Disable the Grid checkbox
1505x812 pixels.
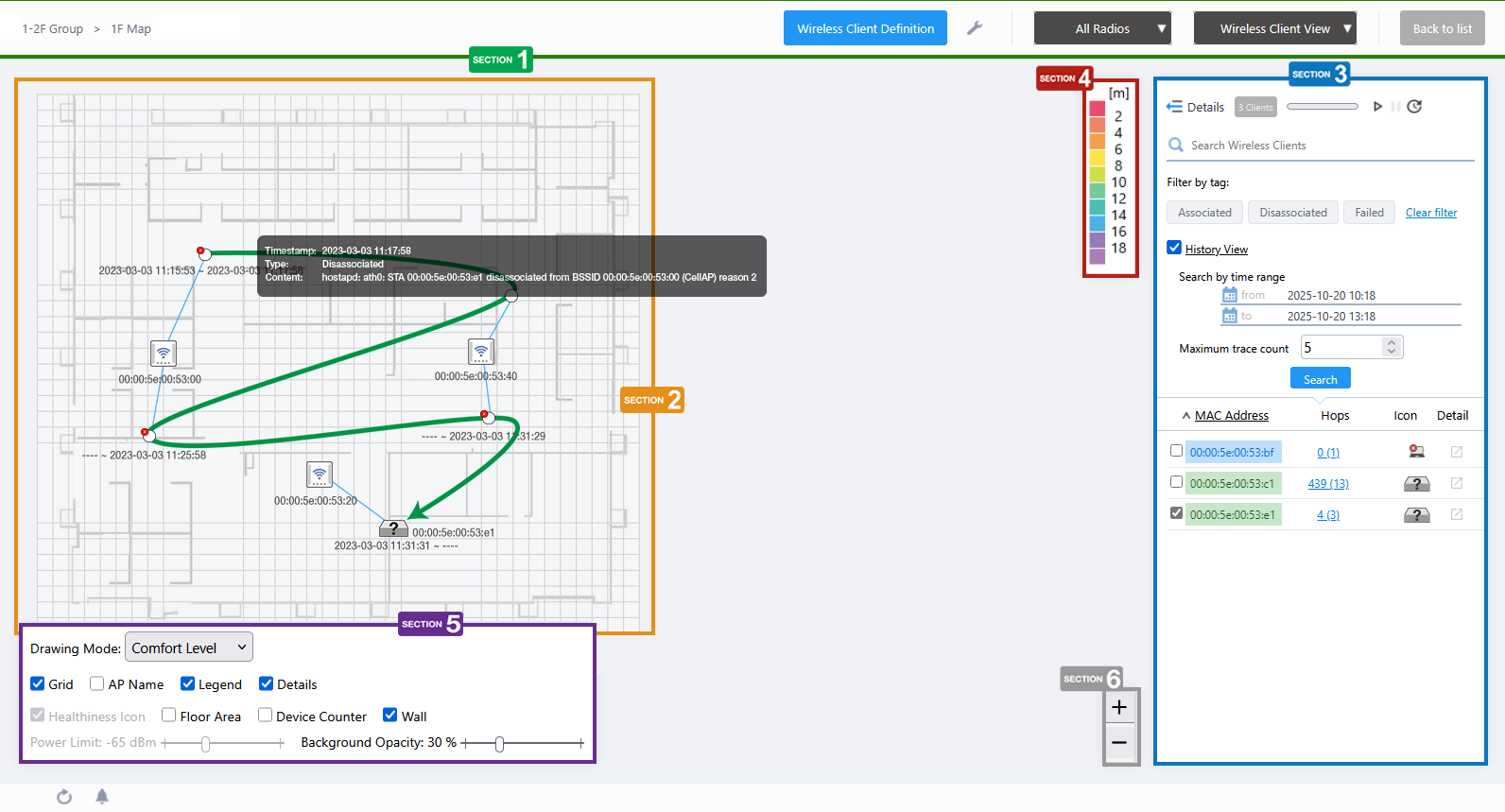[38, 684]
